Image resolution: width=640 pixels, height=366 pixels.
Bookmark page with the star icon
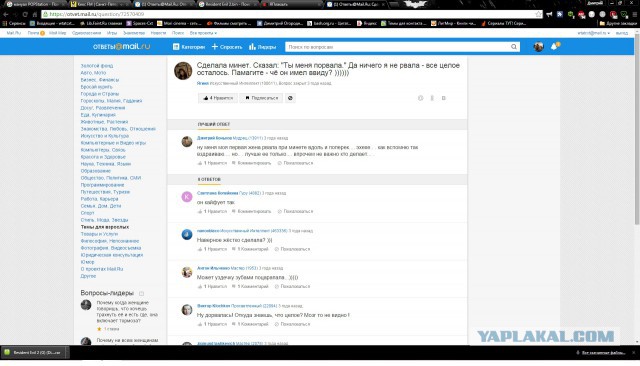tap(538, 14)
